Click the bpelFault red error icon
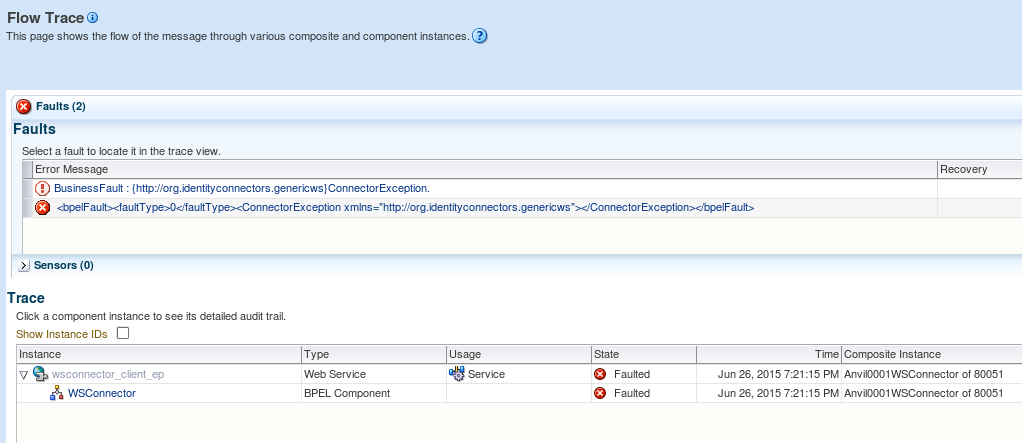The width and height of the screenshot is (1022, 443). tap(42, 207)
